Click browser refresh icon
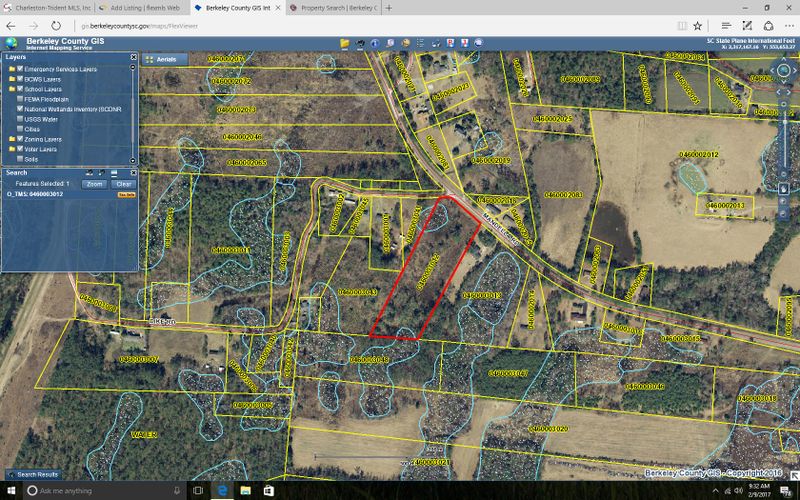The width and height of the screenshot is (800, 500). pos(56,26)
